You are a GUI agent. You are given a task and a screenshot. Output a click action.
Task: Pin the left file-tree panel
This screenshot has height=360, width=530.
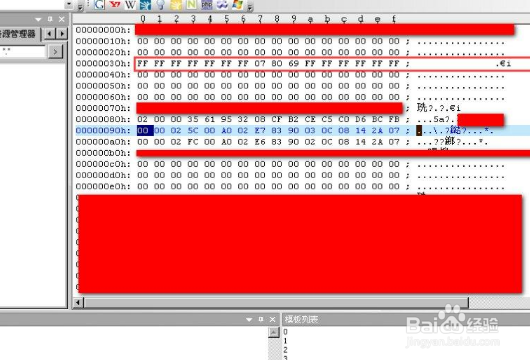click(x=50, y=19)
